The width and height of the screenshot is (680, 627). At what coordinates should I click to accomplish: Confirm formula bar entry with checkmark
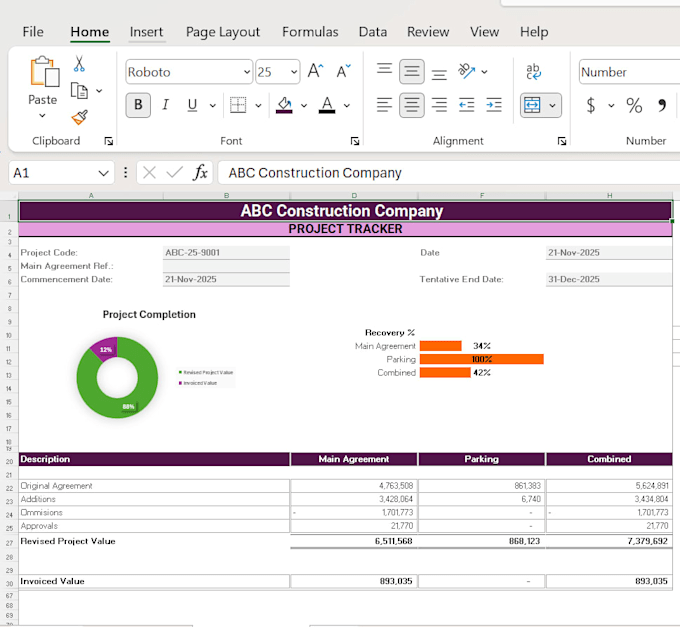point(174,173)
